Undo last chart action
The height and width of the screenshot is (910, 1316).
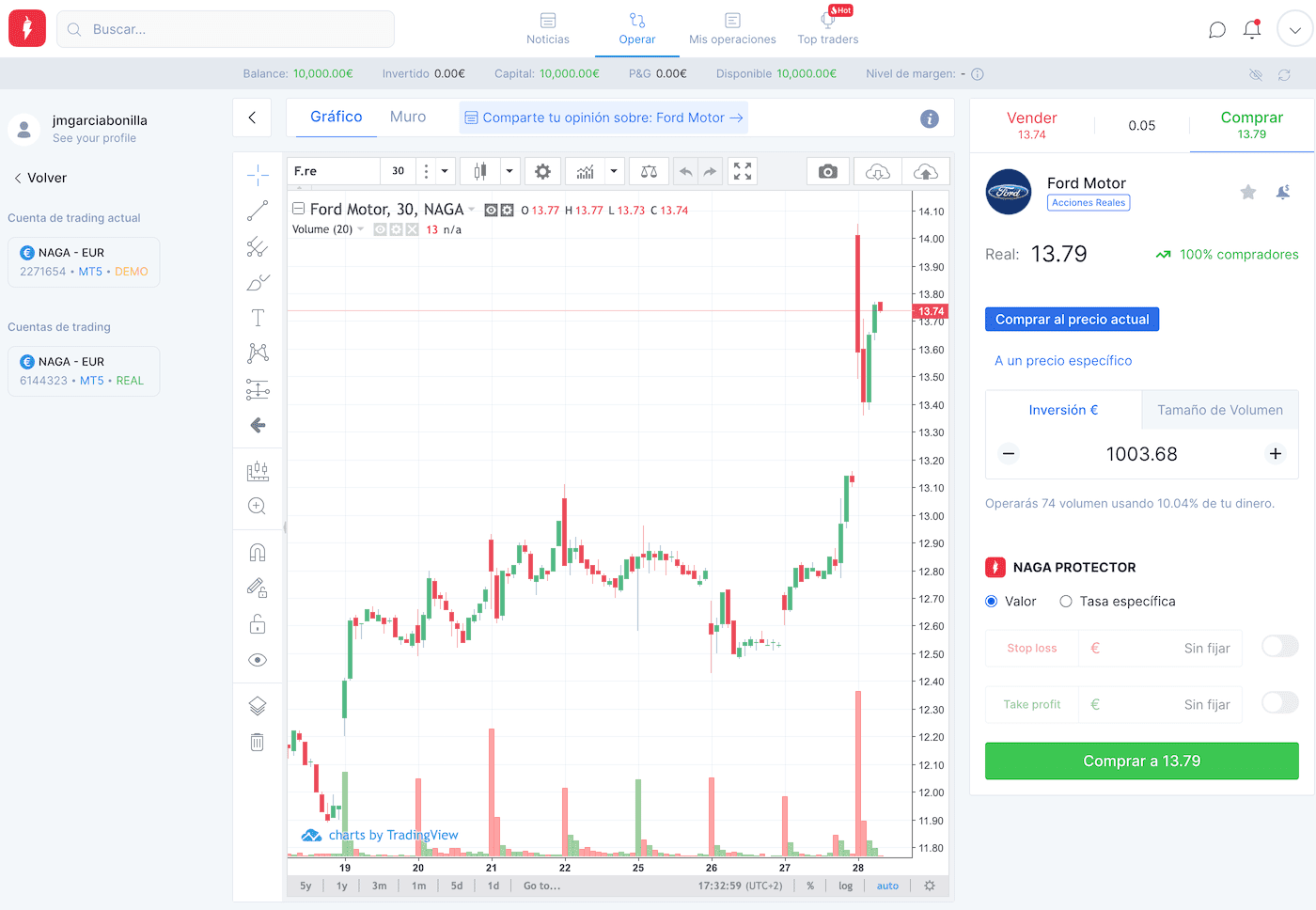pos(686,171)
